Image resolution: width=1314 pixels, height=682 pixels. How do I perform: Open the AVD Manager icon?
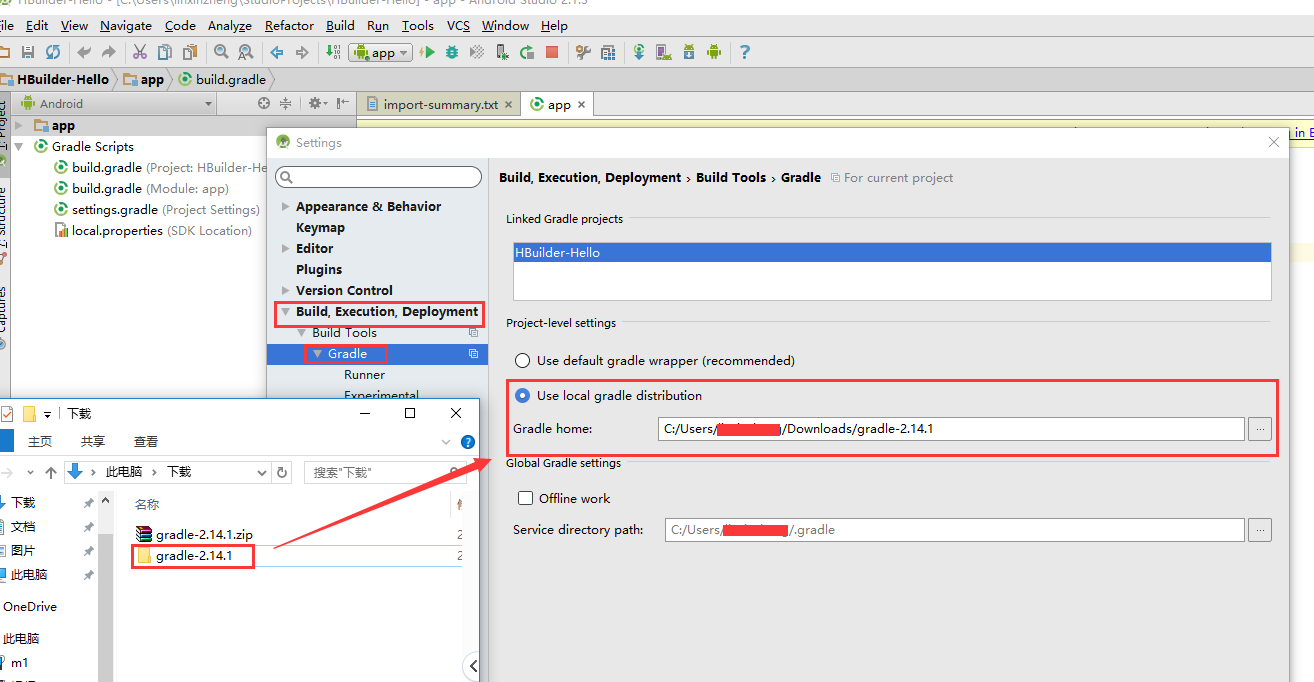664,53
